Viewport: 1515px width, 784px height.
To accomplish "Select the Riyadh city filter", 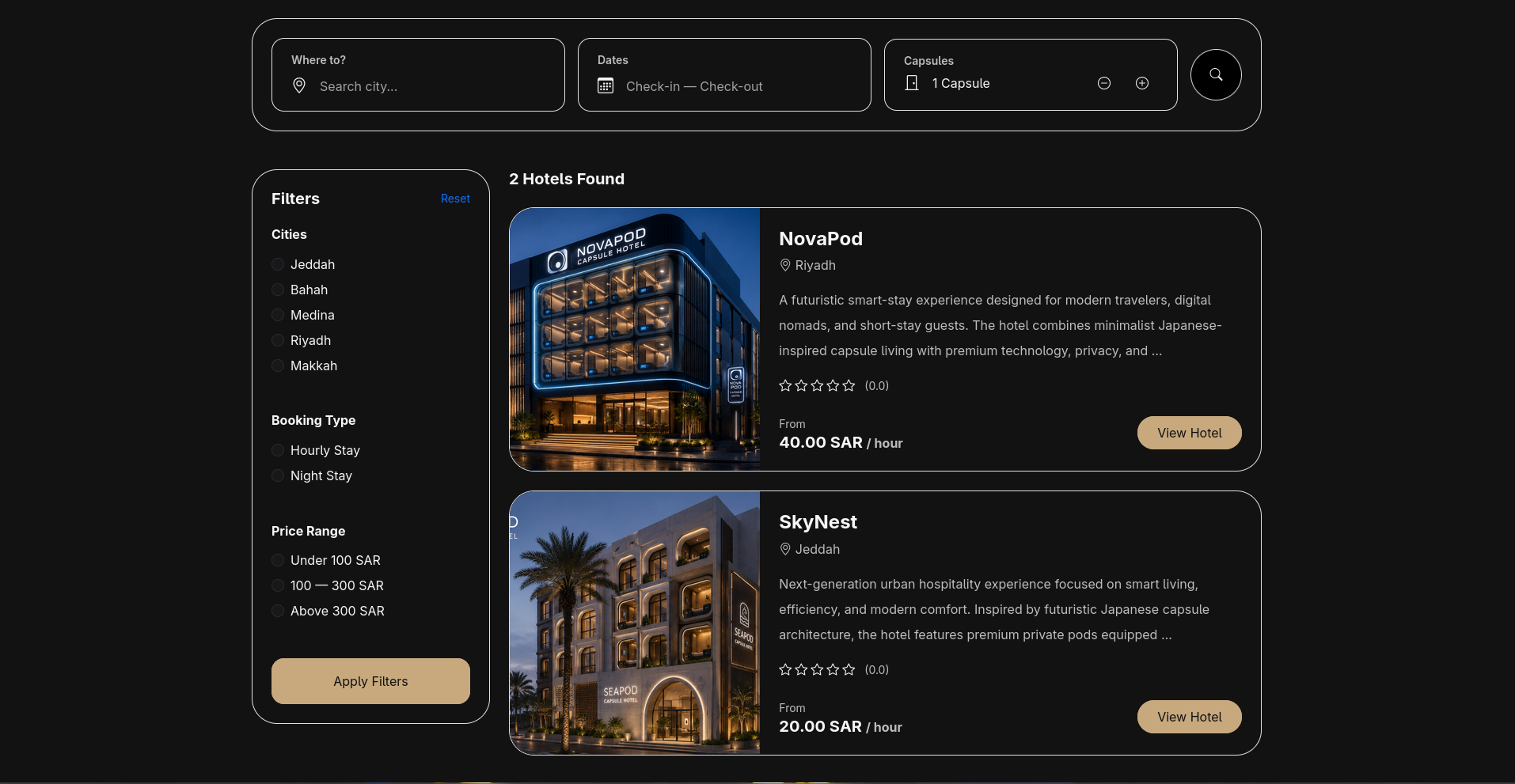I will point(278,340).
